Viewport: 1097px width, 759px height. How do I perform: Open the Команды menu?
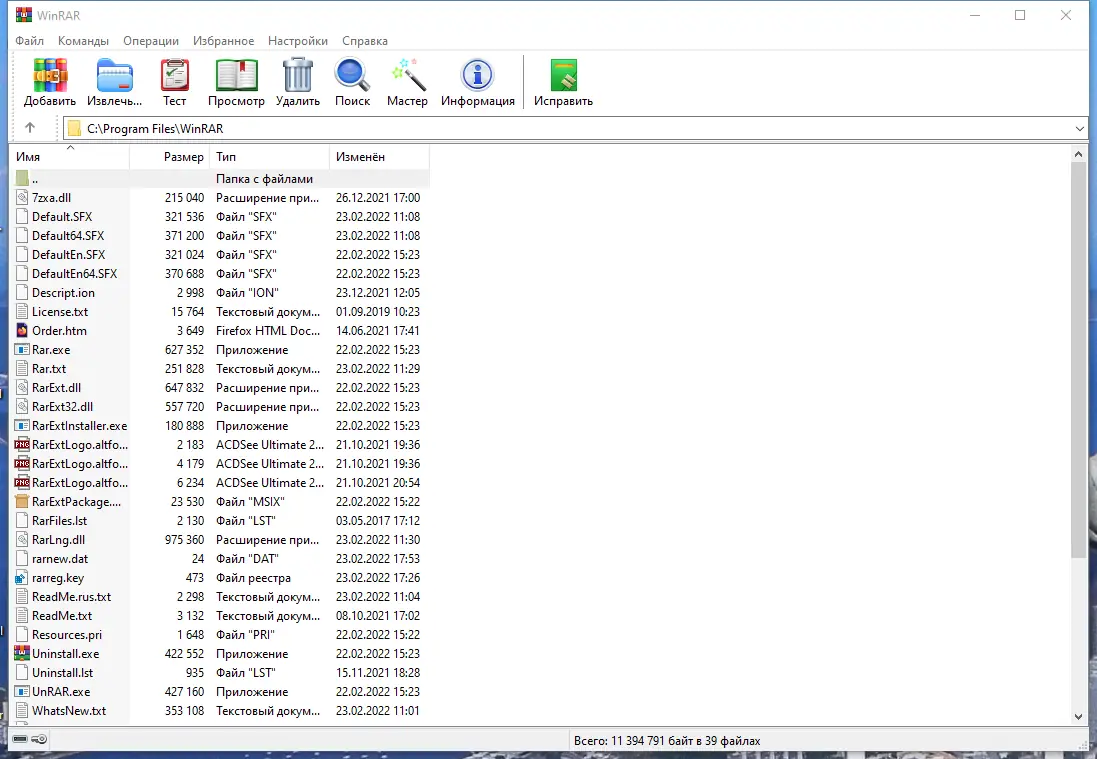click(83, 41)
